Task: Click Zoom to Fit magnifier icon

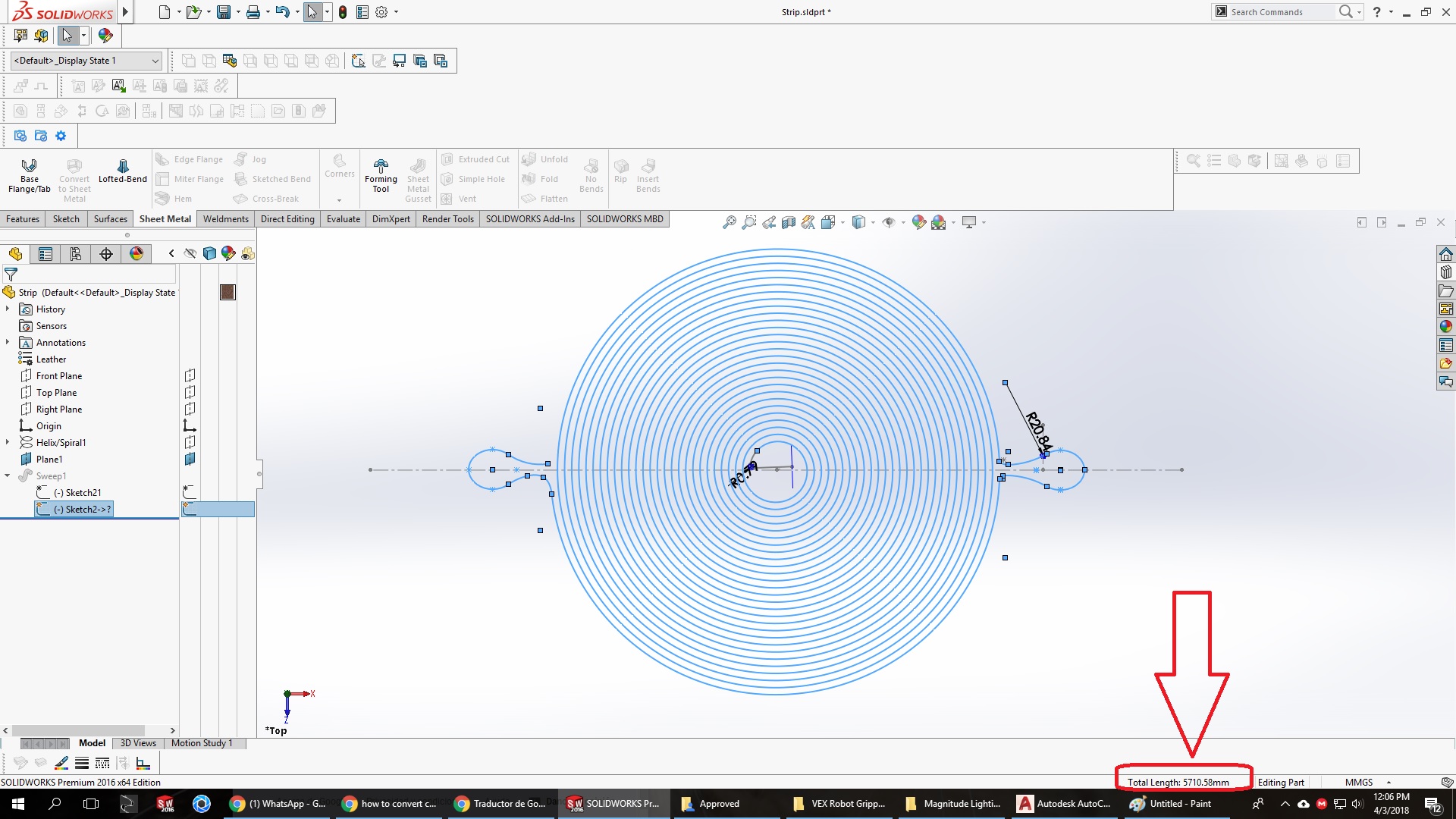Action: click(x=729, y=222)
